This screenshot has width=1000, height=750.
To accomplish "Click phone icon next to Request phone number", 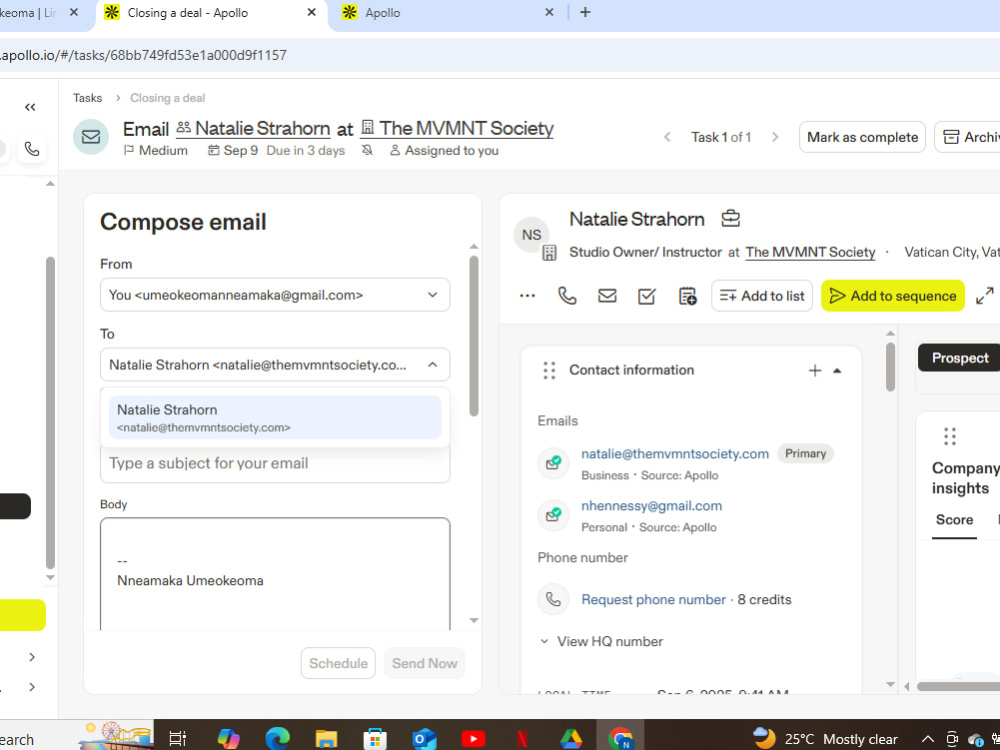I will click(x=553, y=599).
